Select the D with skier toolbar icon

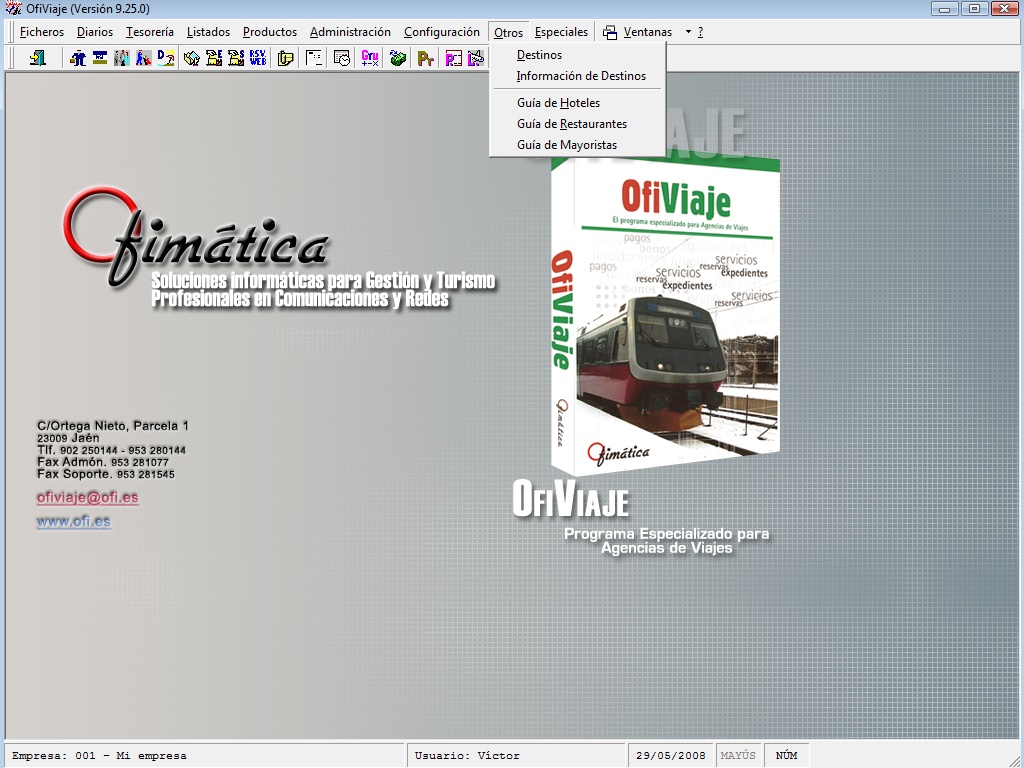pyautogui.click(x=163, y=58)
